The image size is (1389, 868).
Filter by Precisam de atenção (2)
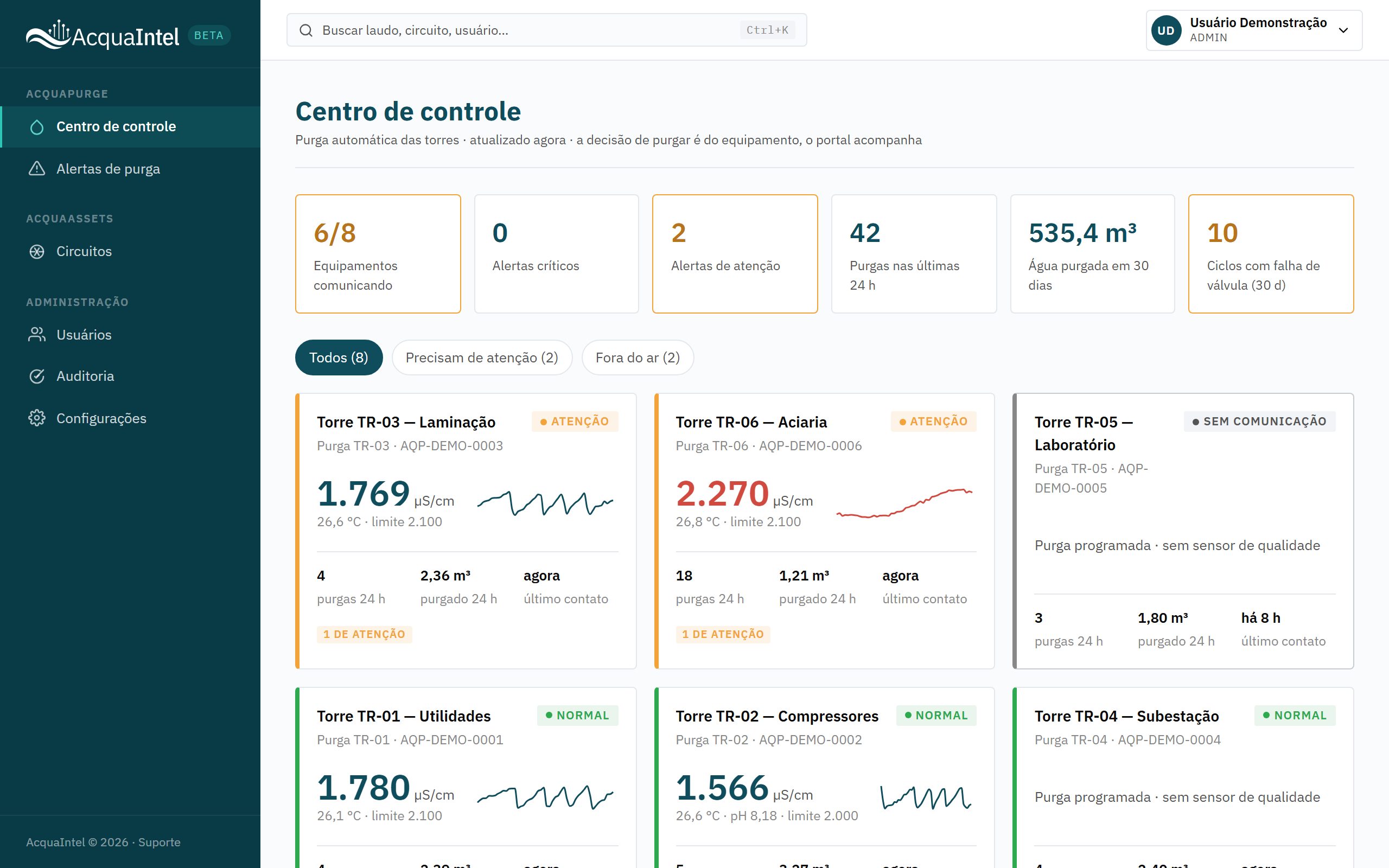(x=482, y=358)
